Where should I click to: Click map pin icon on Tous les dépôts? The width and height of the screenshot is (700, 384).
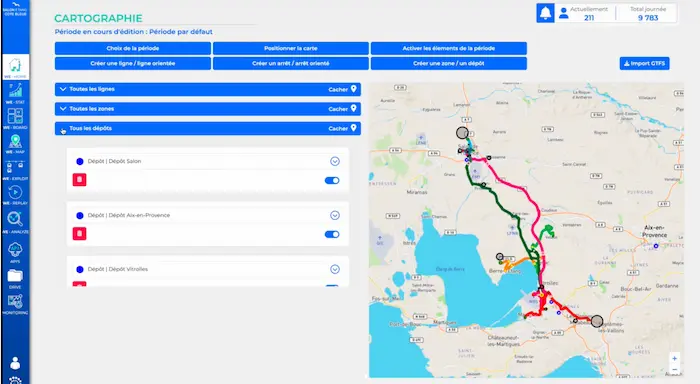pos(354,128)
